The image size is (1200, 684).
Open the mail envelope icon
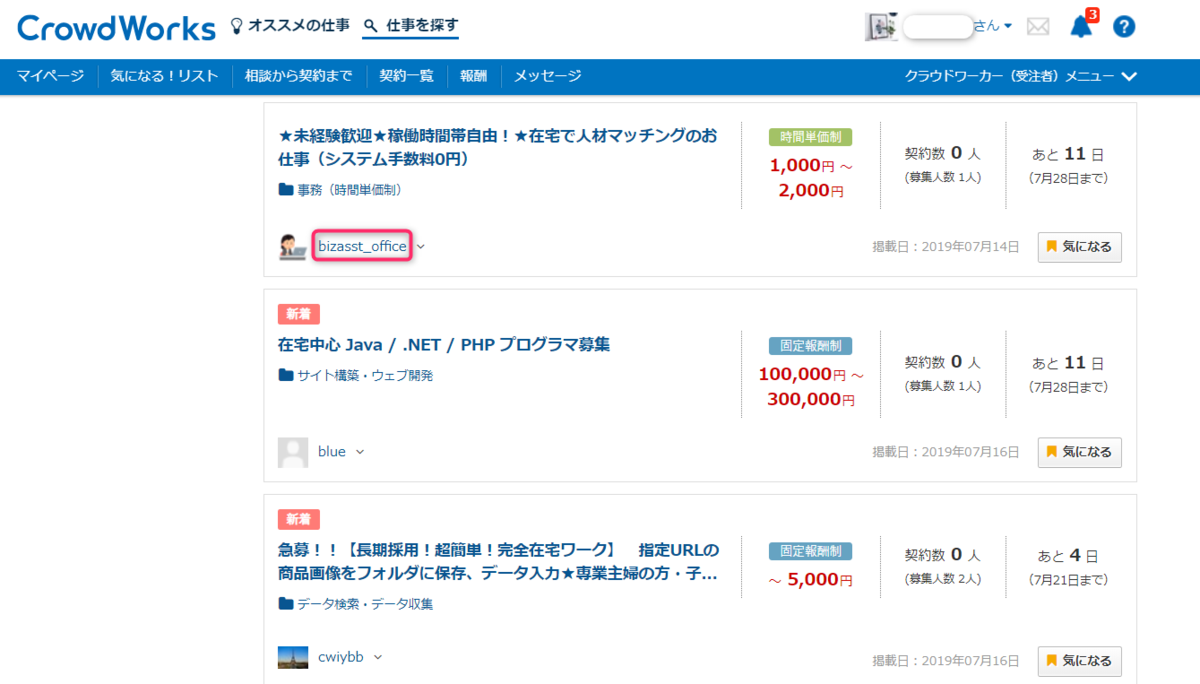(x=1038, y=27)
